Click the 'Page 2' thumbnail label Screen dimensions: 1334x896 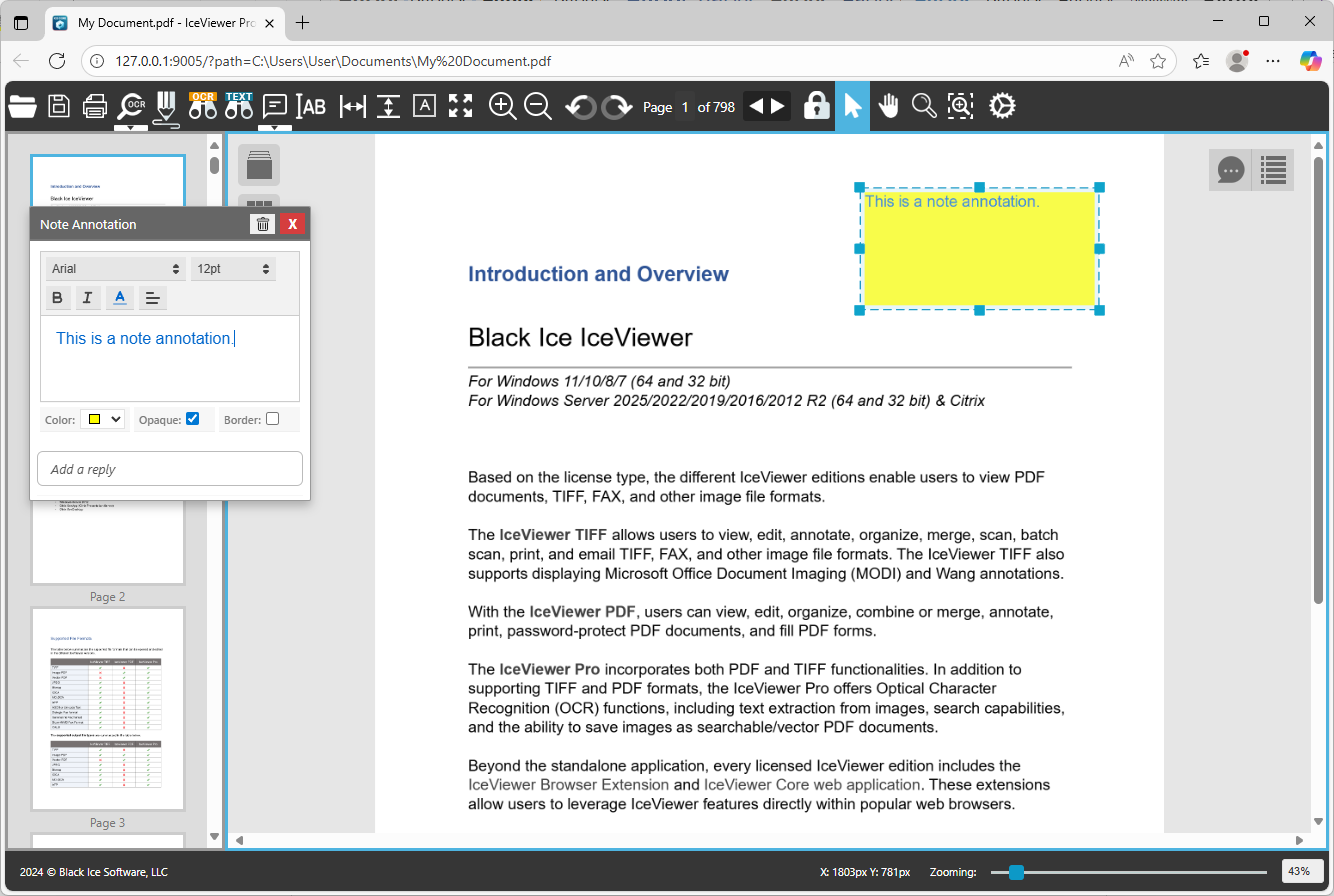click(108, 597)
